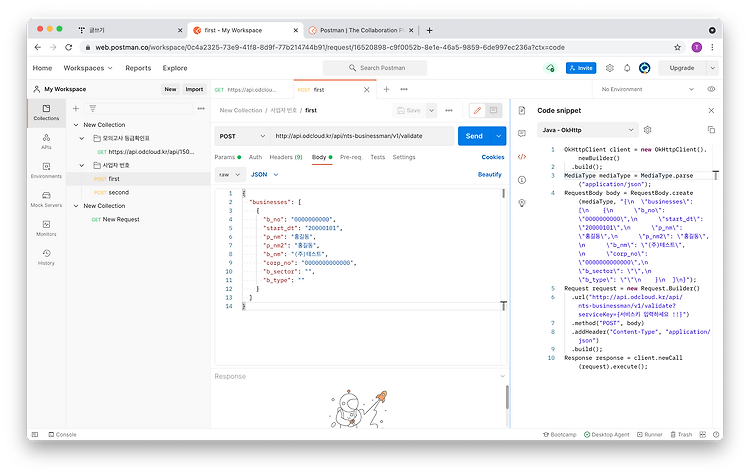The height and width of the screenshot is (476, 750).
Task: Click the Beautify link
Action: 490,175
